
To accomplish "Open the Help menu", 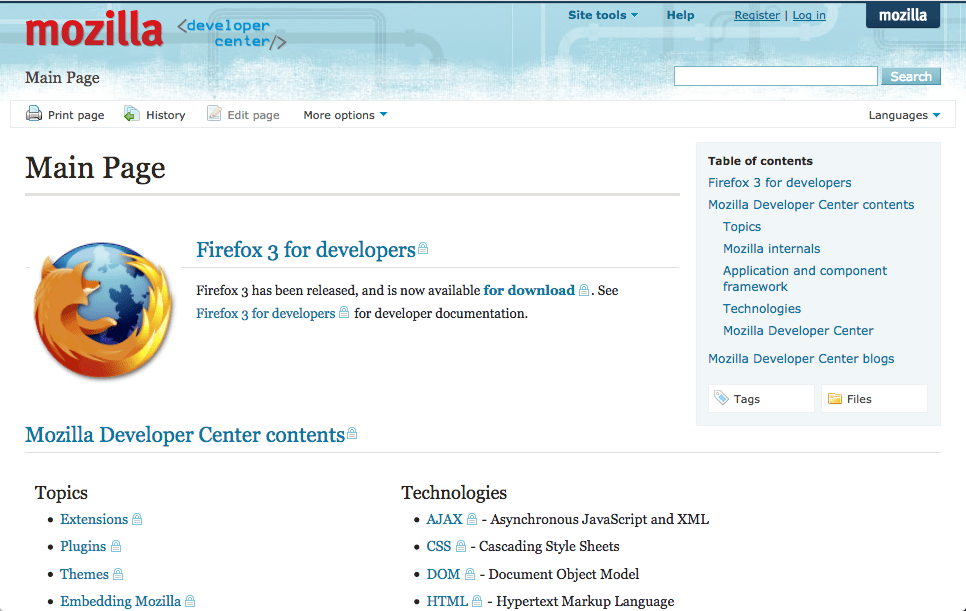I will [680, 15].
